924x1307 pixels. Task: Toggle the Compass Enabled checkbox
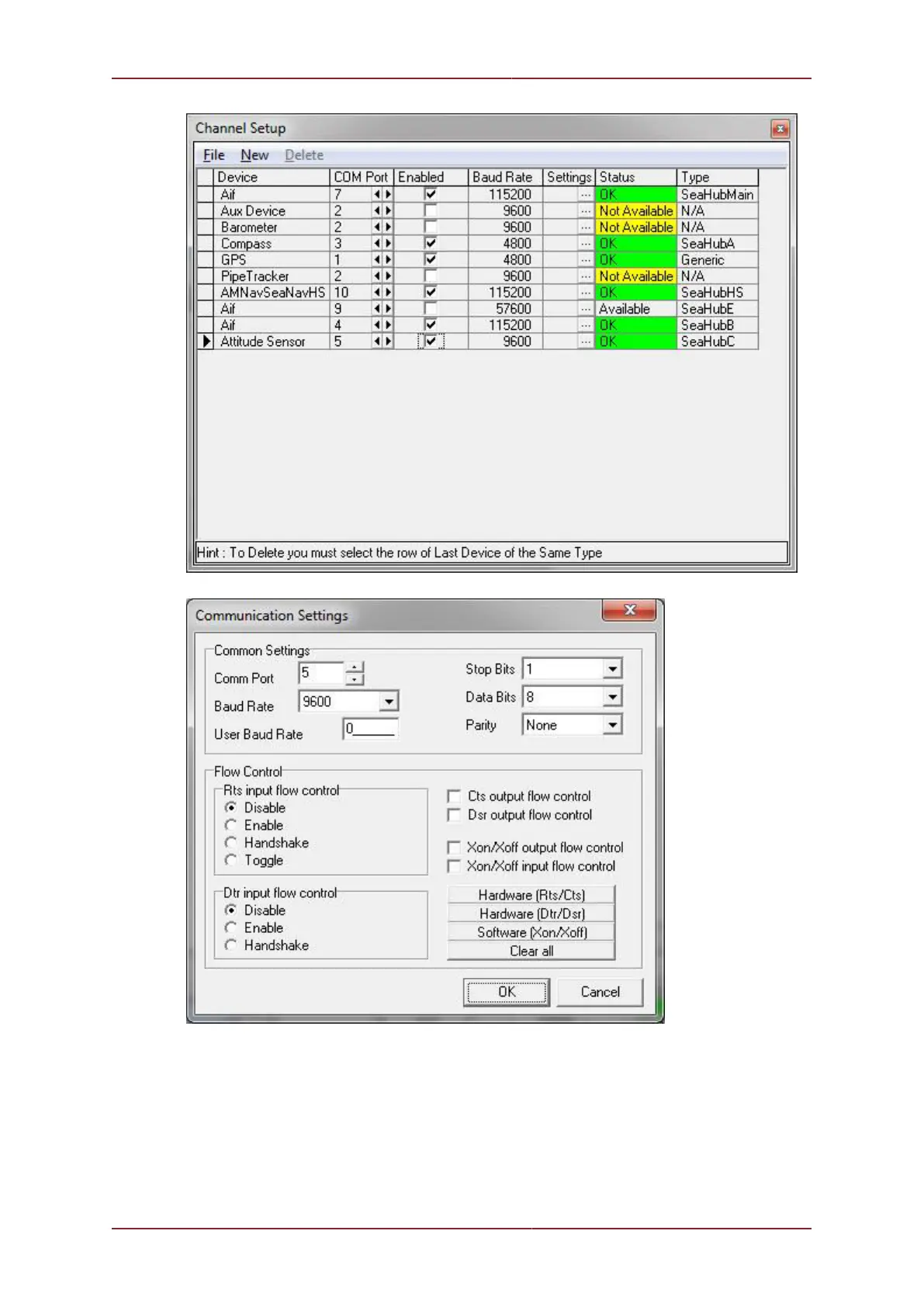point(431,243)
